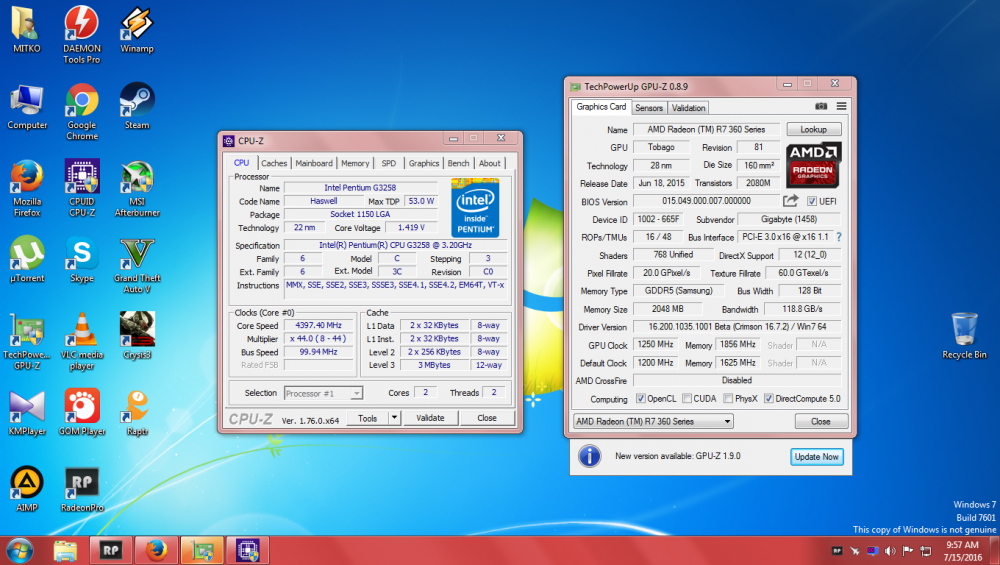Open Winamp desktop shortcut
The image size is (1000, 565).
coord(136,29)
